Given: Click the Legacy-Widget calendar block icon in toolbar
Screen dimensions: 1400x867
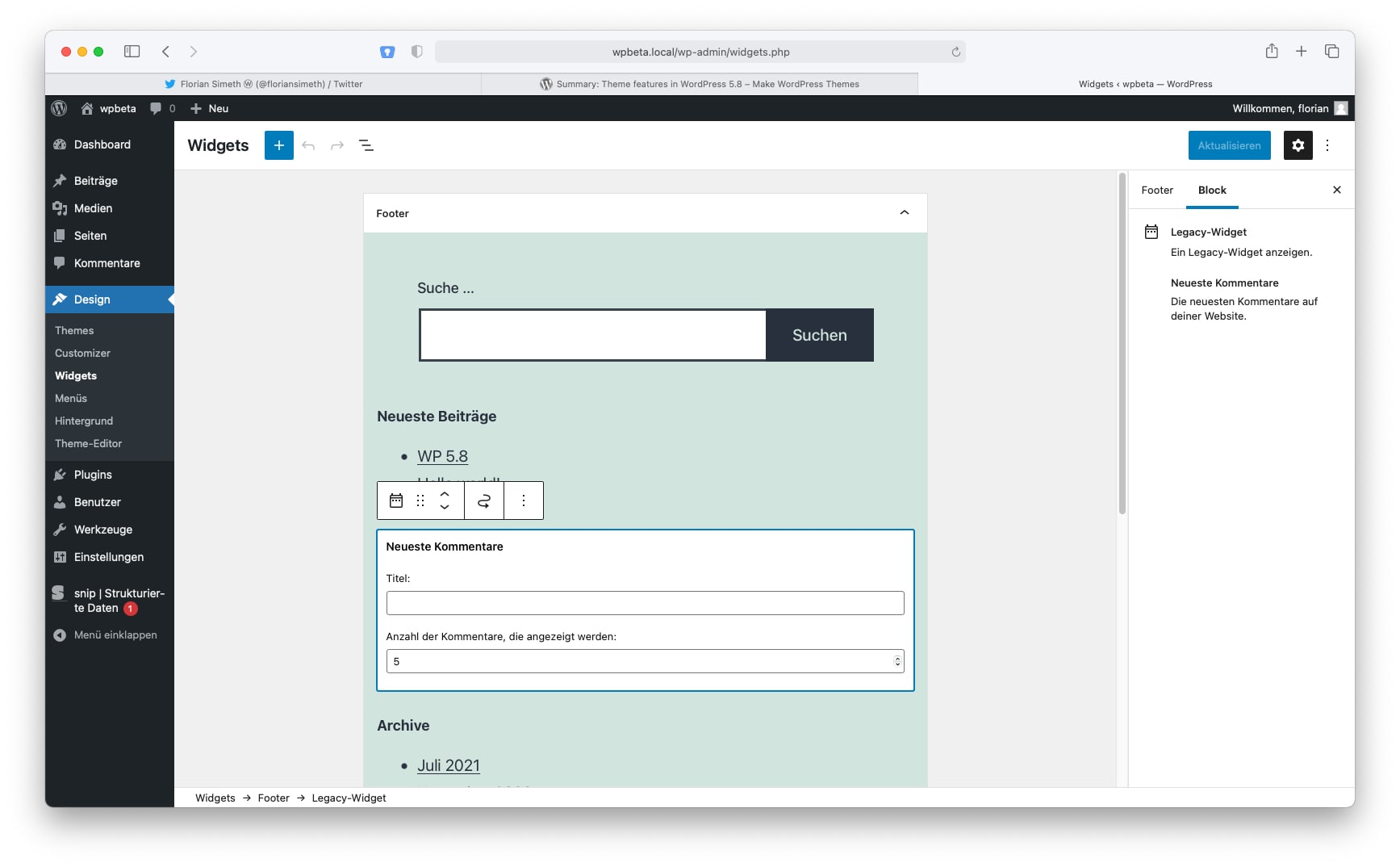Looking at the screenshot, I should point(396,501).
